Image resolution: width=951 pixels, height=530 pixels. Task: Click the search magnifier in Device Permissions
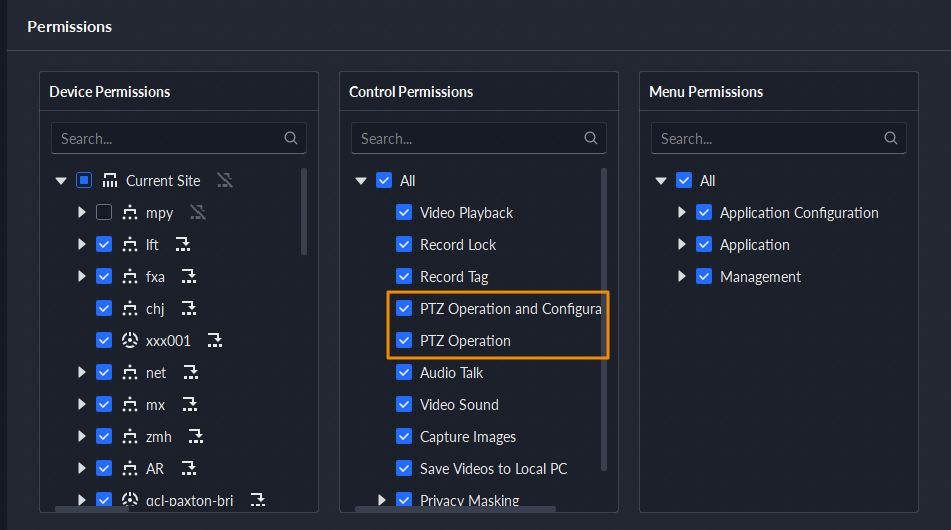coord(290,139)
